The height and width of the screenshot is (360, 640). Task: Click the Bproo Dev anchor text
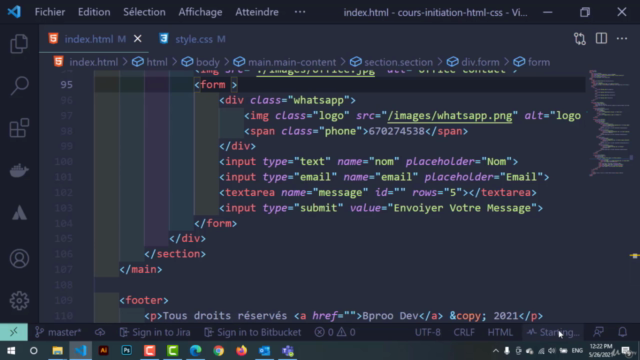pyautogui.click(x=390, y=316)
